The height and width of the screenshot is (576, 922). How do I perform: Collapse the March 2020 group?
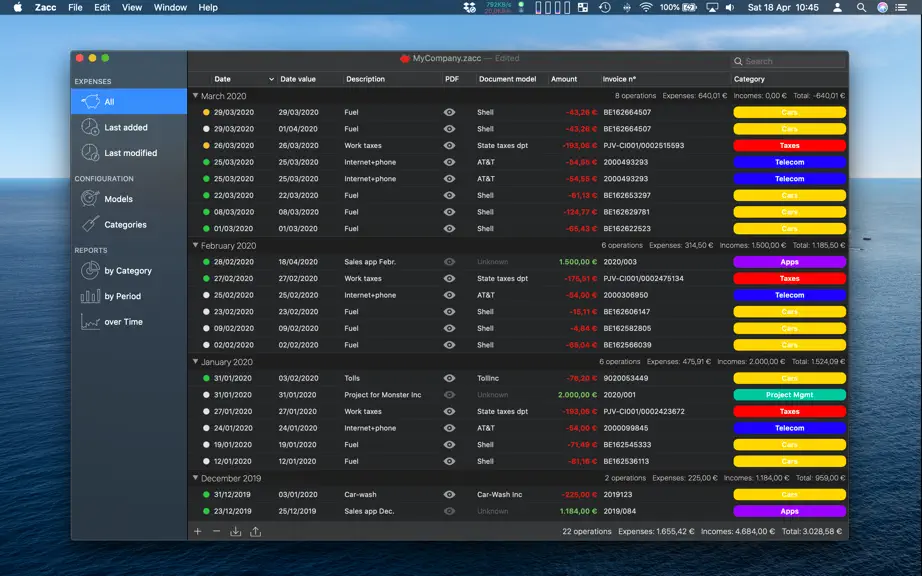coord(195,95)
